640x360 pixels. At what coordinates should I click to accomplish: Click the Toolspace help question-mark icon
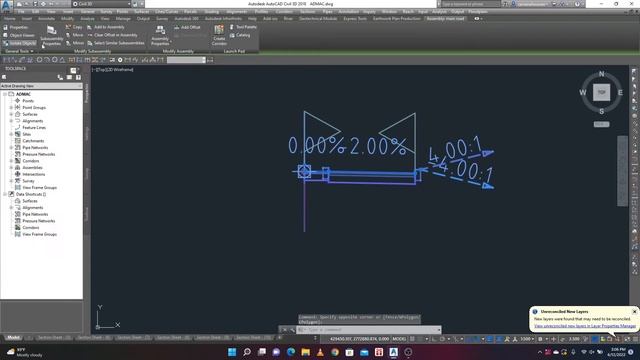pos(78,77)
